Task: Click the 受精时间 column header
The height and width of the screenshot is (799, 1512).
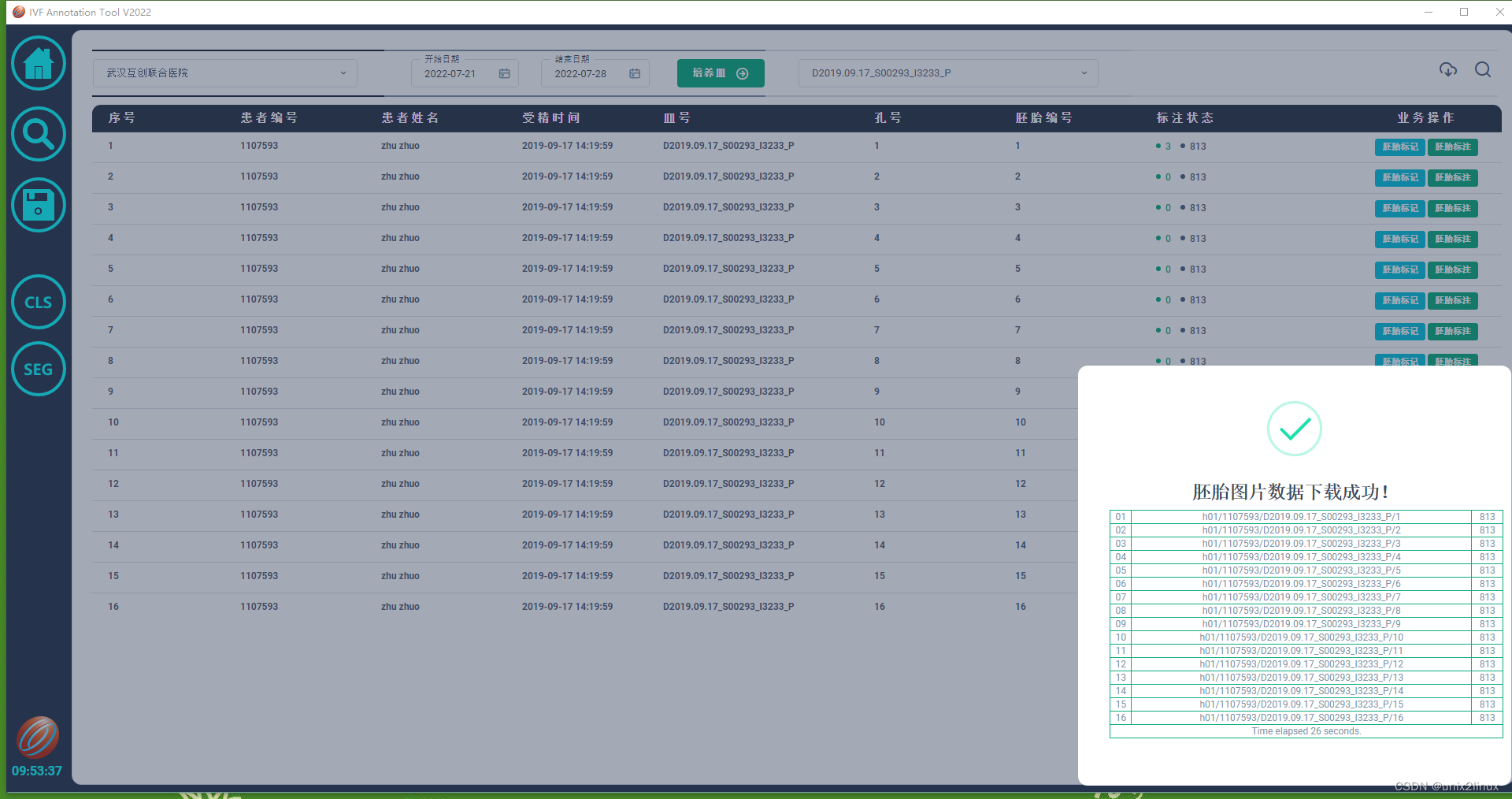Action: [551, 117]
